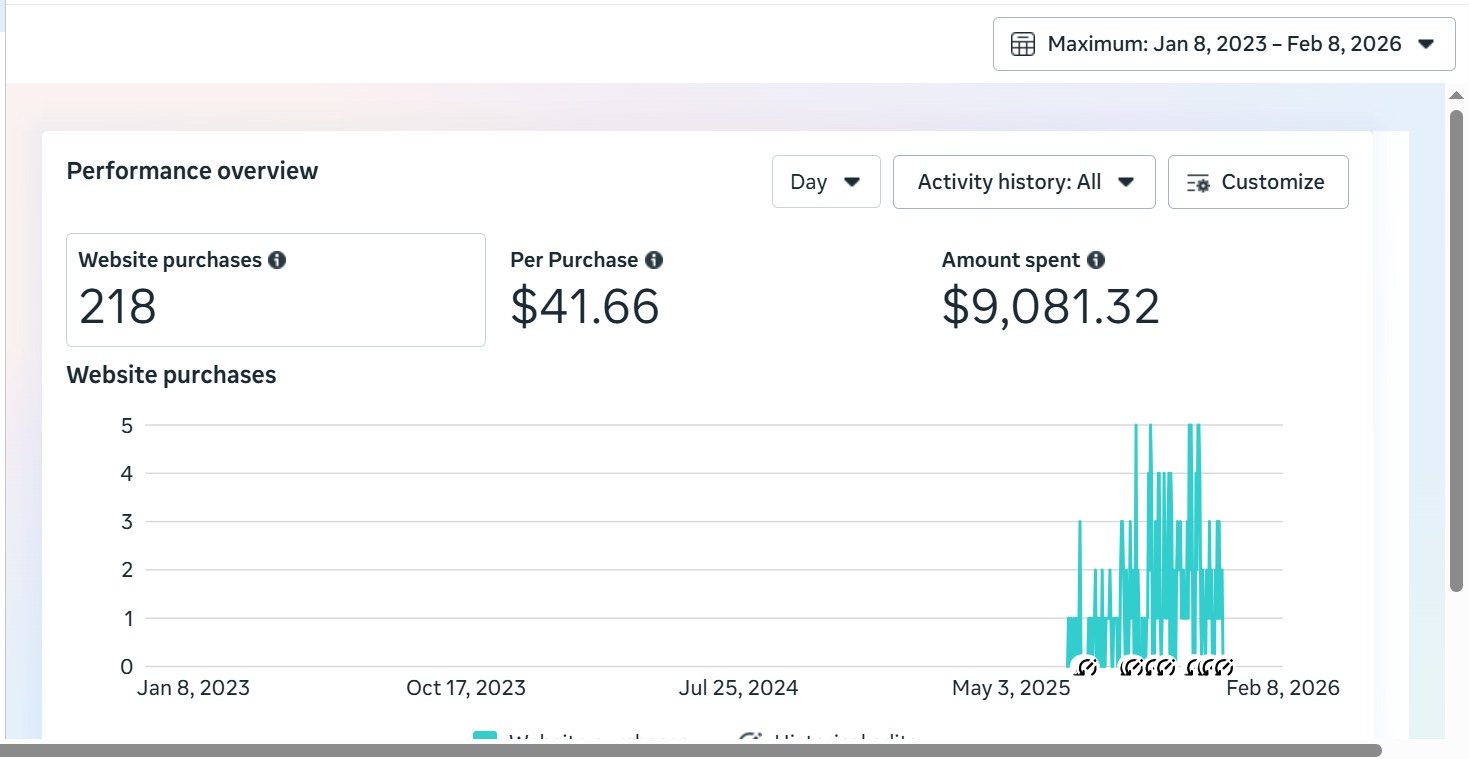1469x759 pixels.
Task: Click the scroll-up arrow above vertical scrollbar
Action: click(1457, 95)
